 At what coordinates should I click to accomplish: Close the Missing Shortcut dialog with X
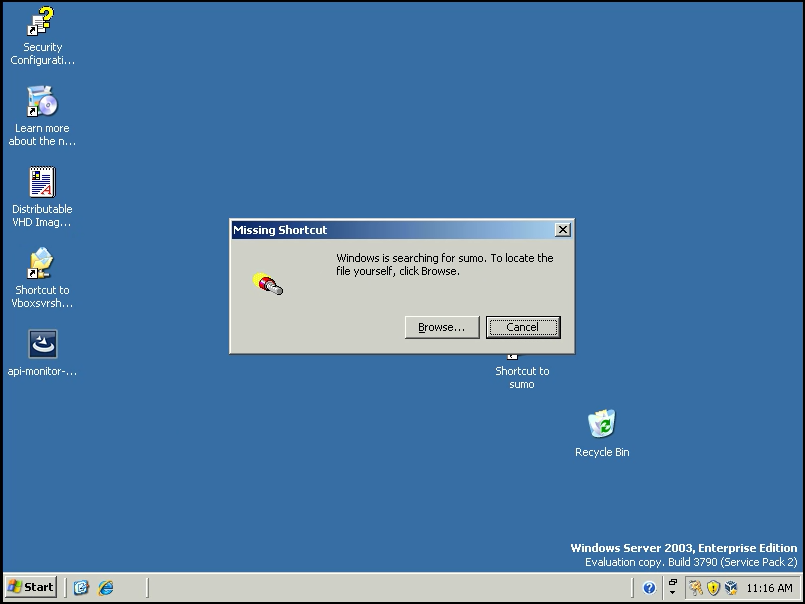(x=562, y=230)
